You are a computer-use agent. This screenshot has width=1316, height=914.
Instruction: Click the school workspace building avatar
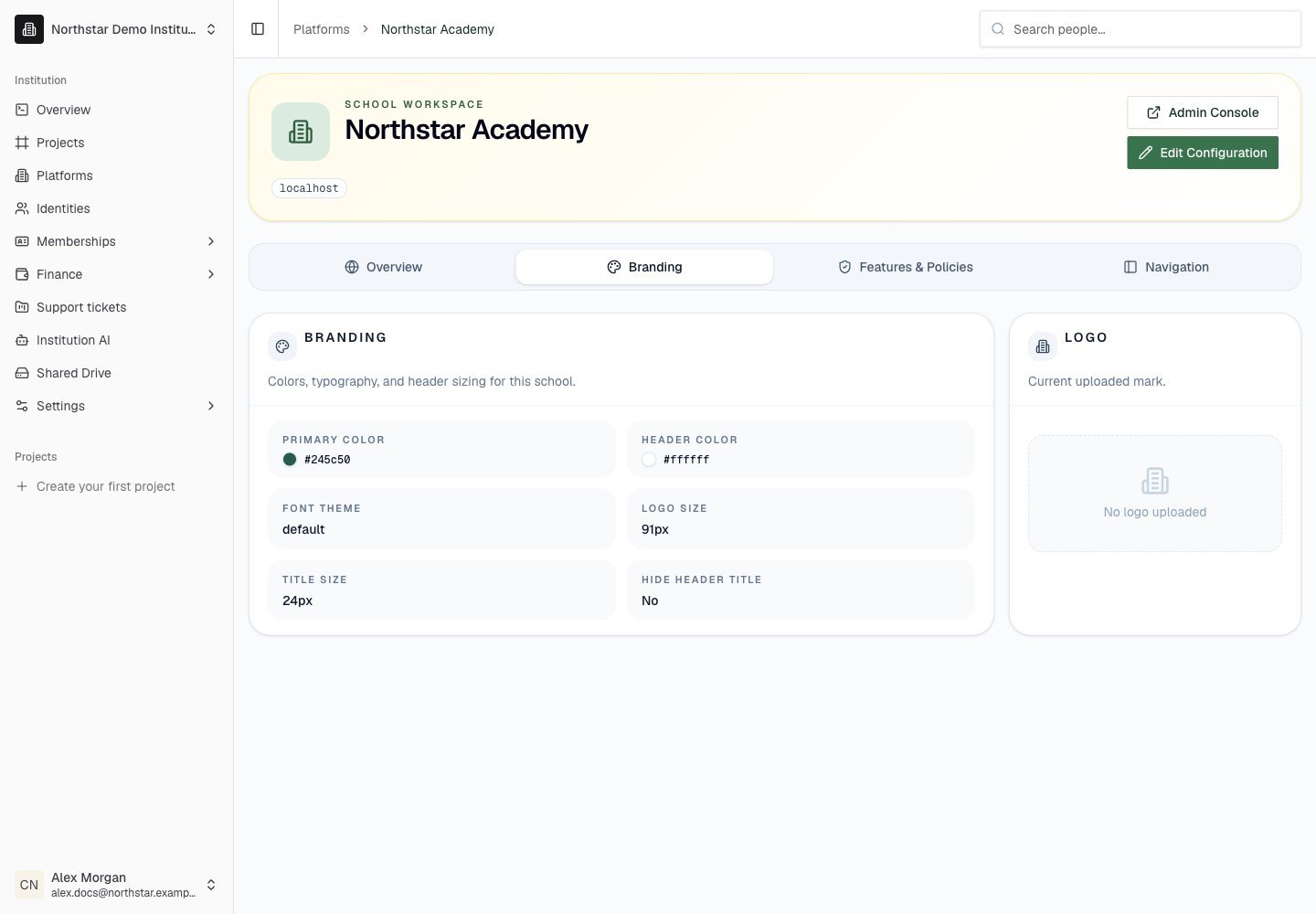click(301, 132)
